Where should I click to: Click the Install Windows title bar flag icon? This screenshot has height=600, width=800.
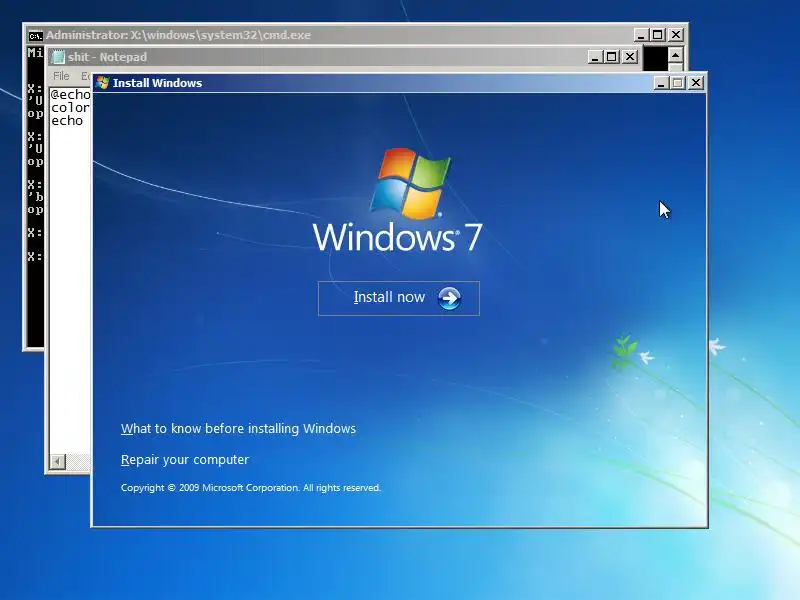click(103, 83)
